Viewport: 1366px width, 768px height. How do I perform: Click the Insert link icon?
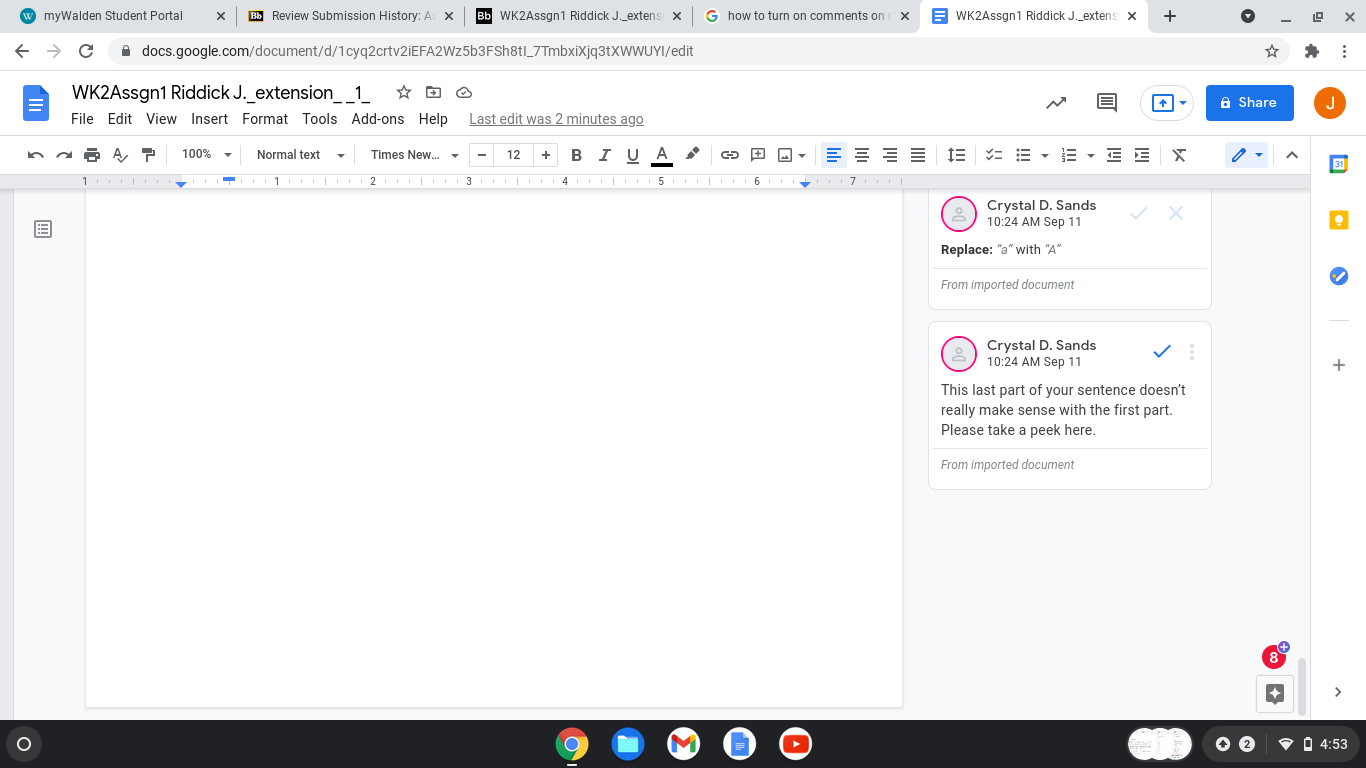[730, 155]
